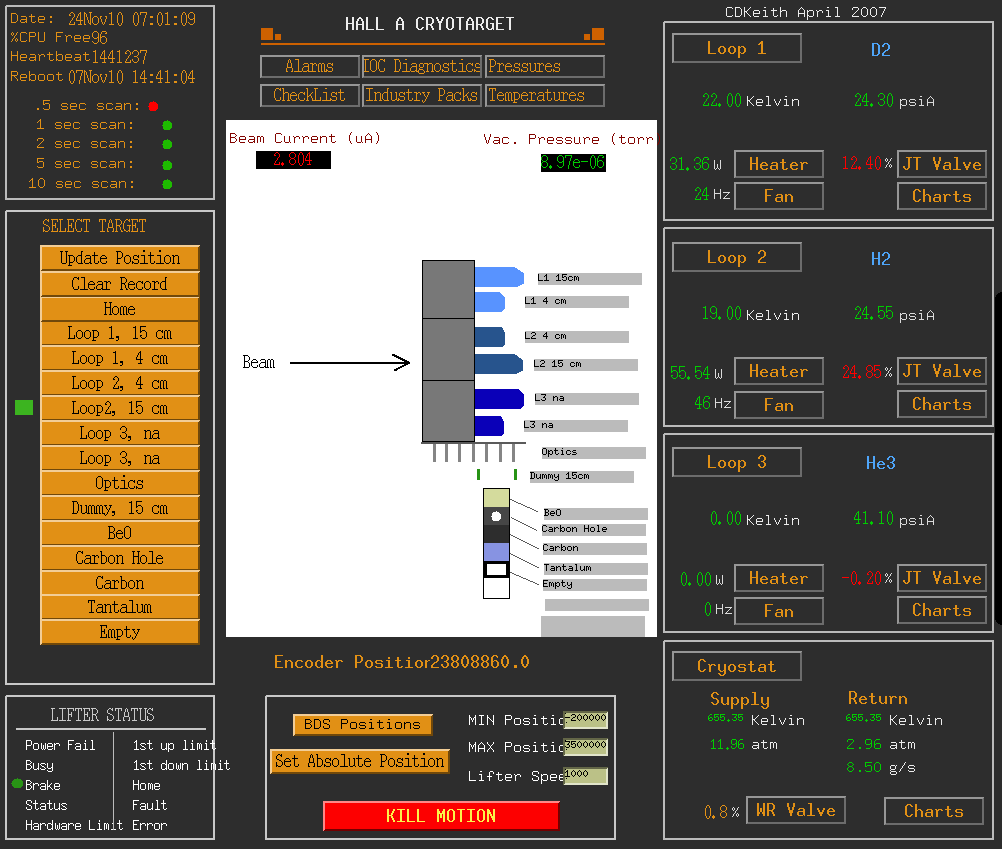Open Loop 1 JT Valve control

tap(942, 164)
